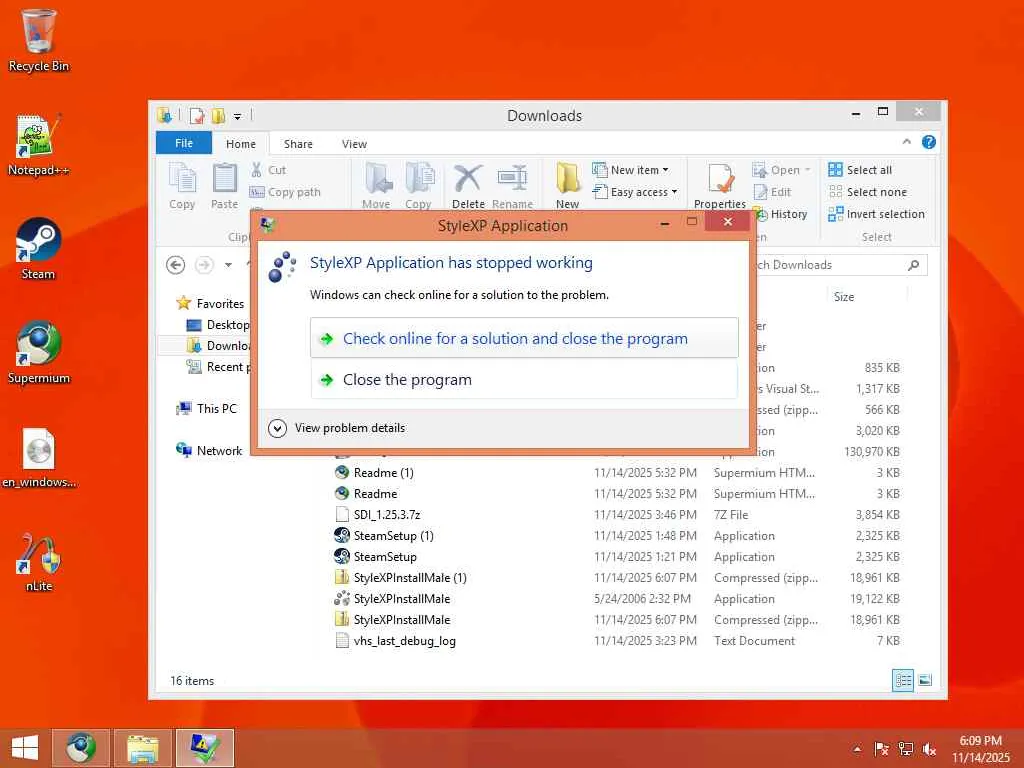
Task: Click the Size column header
Action: click(844, 296)
